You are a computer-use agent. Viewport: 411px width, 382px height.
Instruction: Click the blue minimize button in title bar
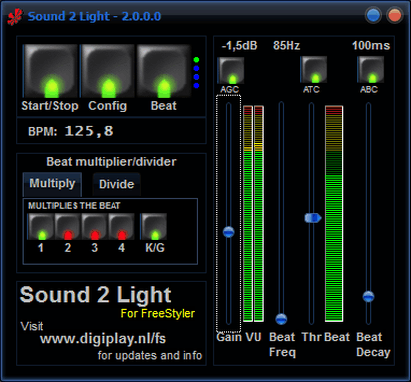coord(373,16)
